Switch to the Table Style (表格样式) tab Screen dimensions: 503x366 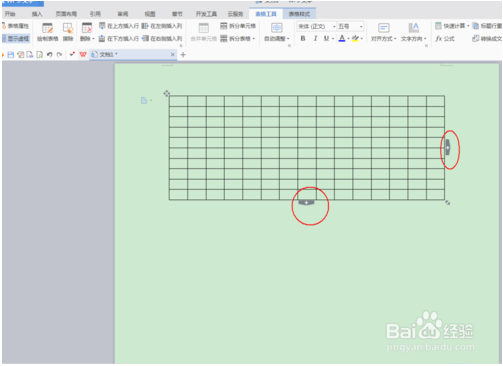click(299, 14)
